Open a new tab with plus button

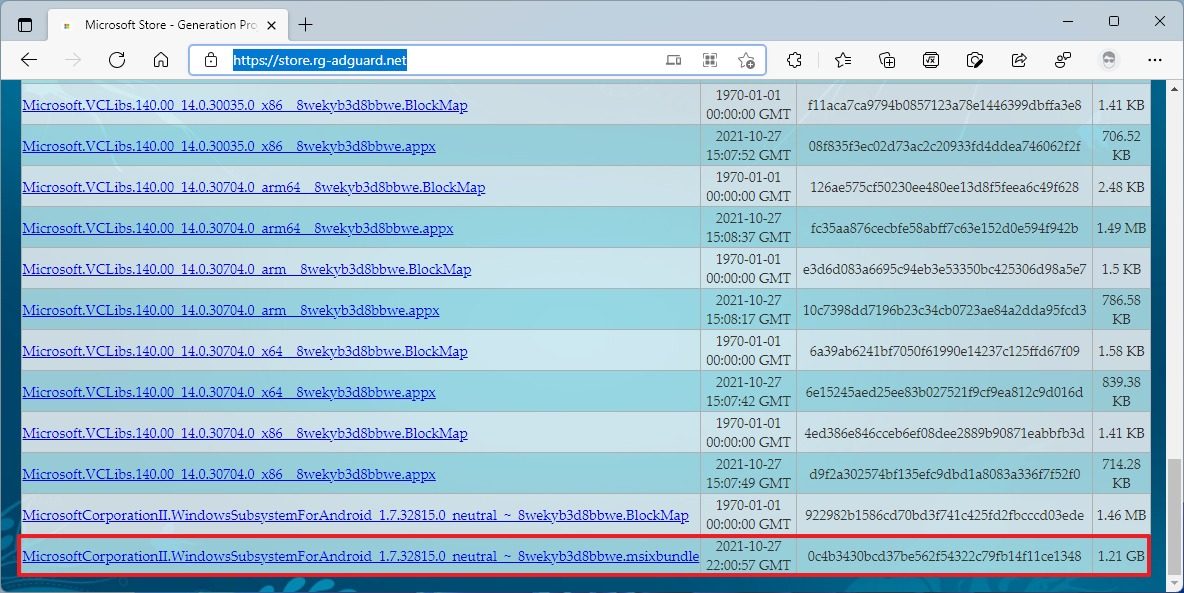pos(305,25)
